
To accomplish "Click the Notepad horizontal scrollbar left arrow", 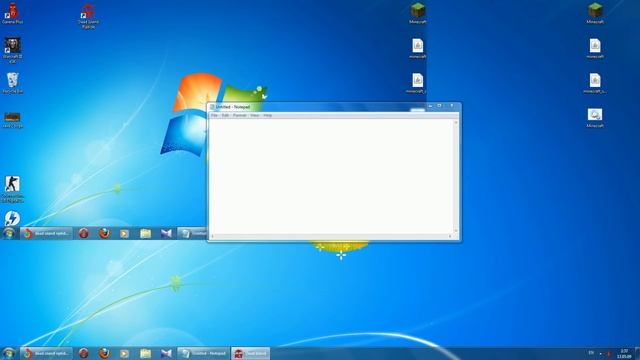I will pyautogui.click(x=212, y=236).
